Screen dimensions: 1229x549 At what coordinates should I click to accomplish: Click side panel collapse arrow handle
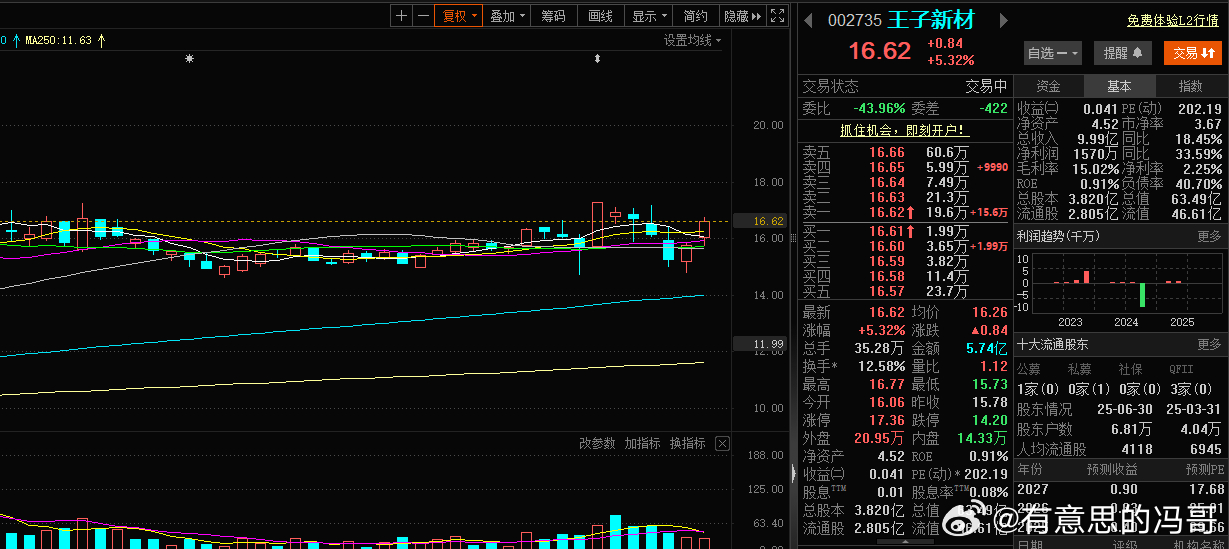(x=794, y=472)
